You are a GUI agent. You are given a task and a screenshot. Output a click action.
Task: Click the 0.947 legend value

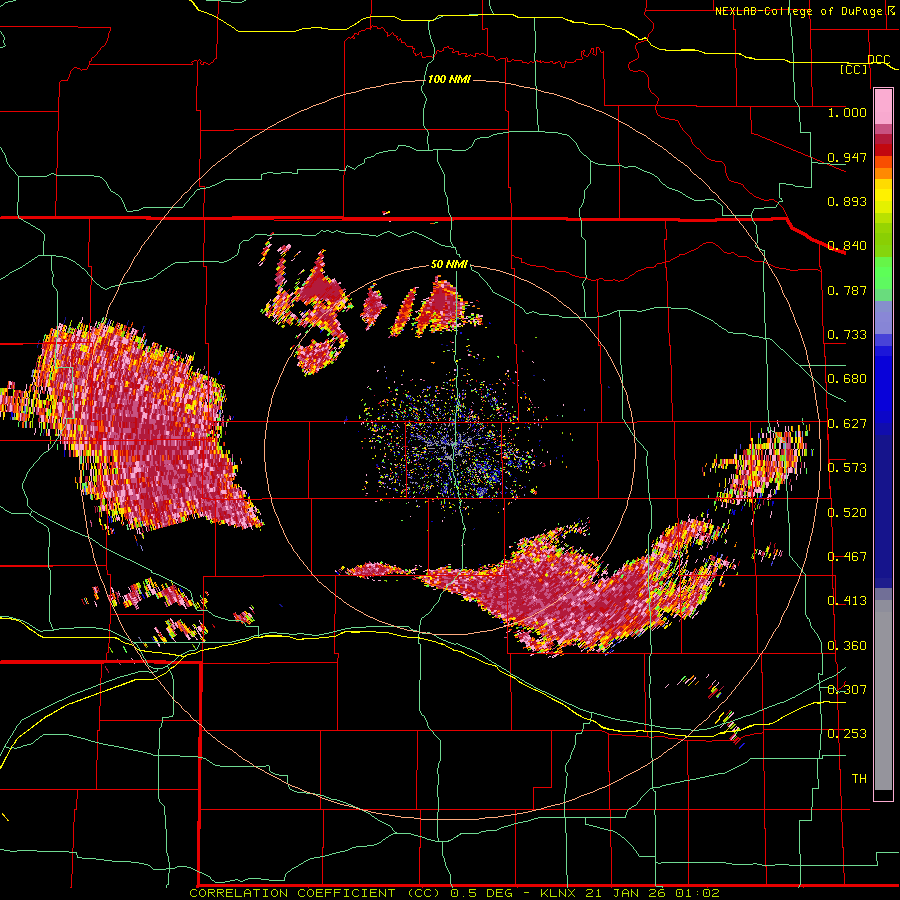pos(847,157)
